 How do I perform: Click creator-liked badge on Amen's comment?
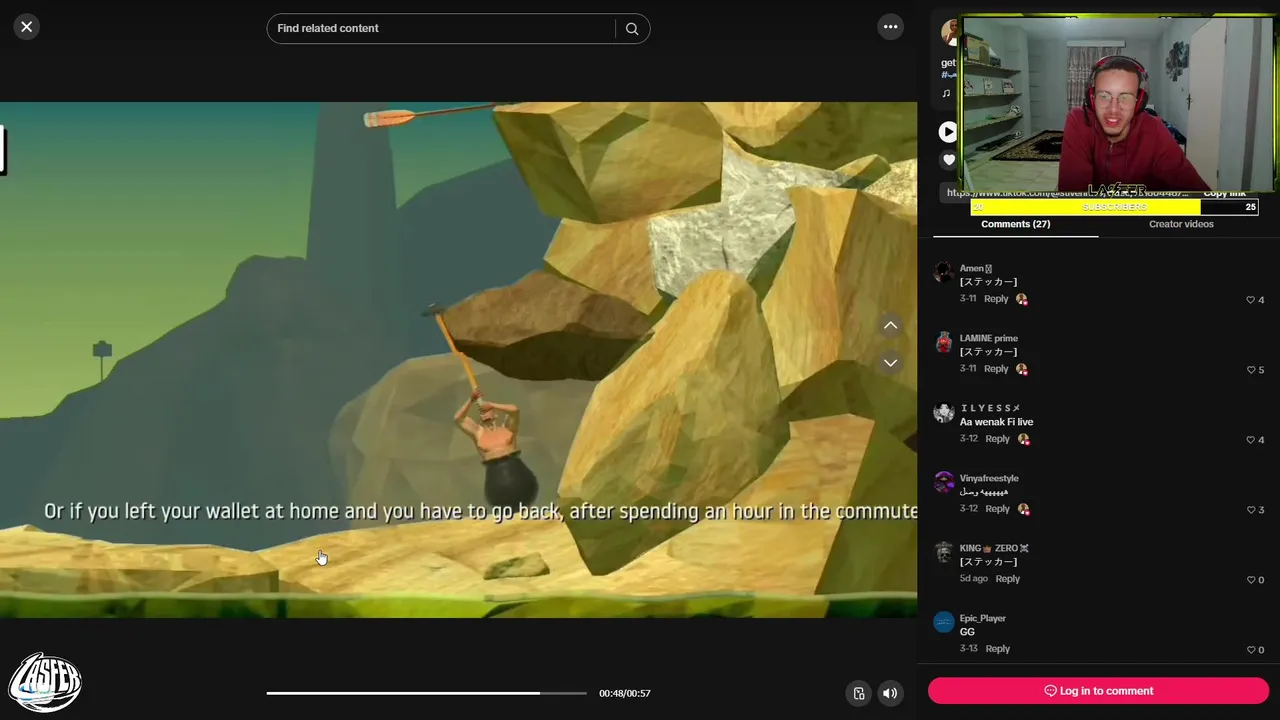1021,299
